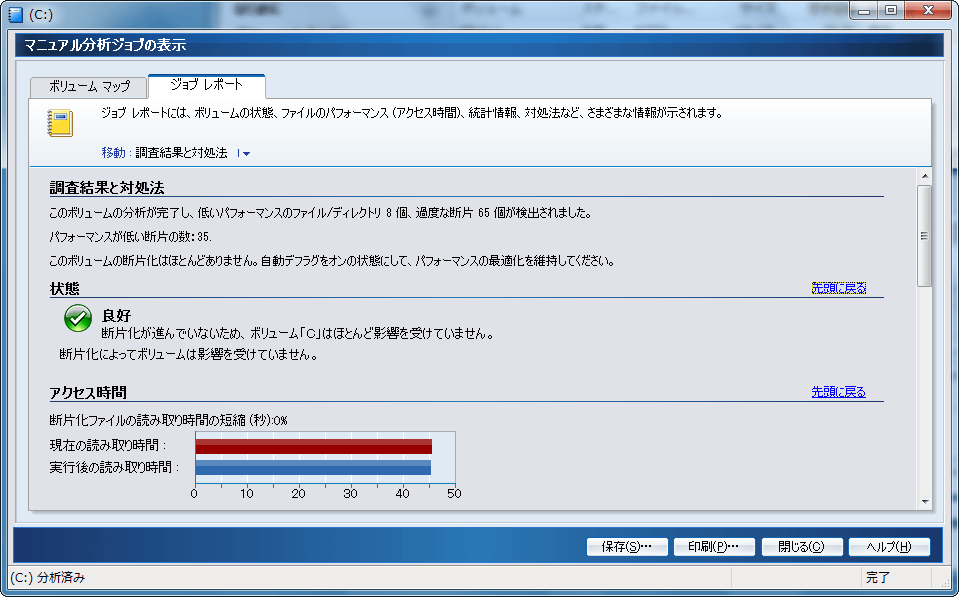
Task: Expand the 移動 section dropdown arrow
Action: 246,154
